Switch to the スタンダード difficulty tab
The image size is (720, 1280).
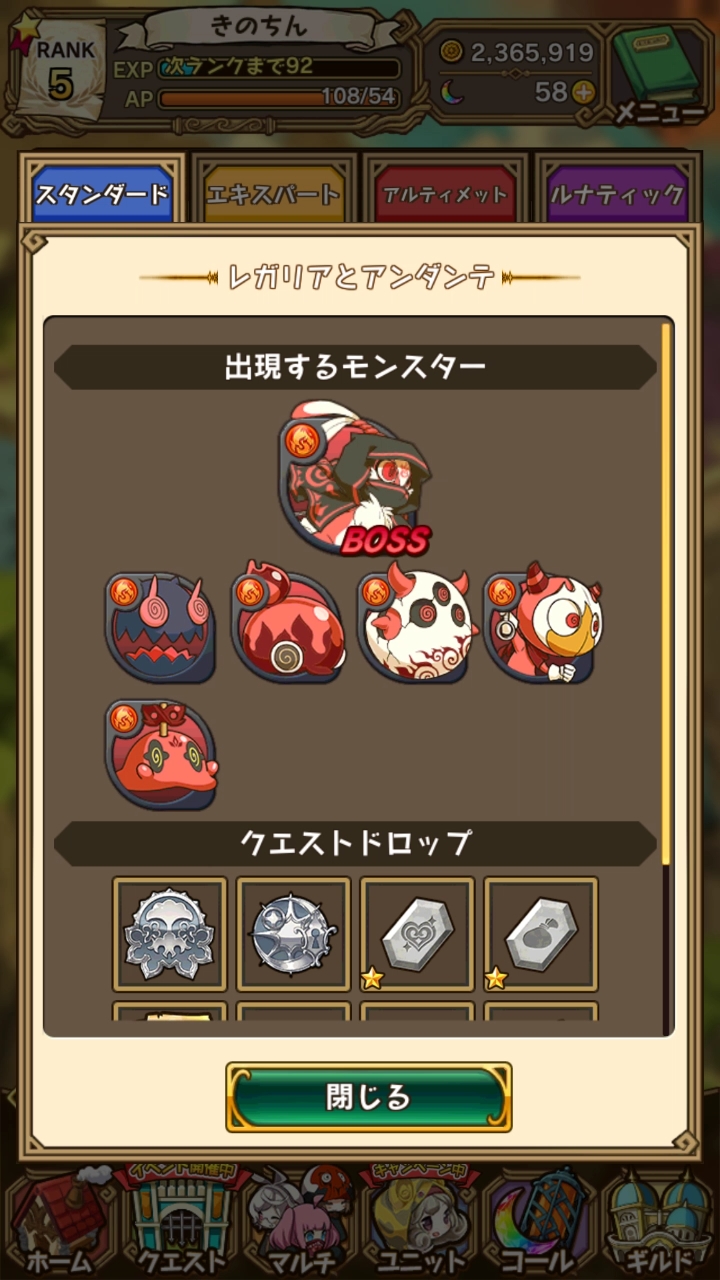point(102,192)
